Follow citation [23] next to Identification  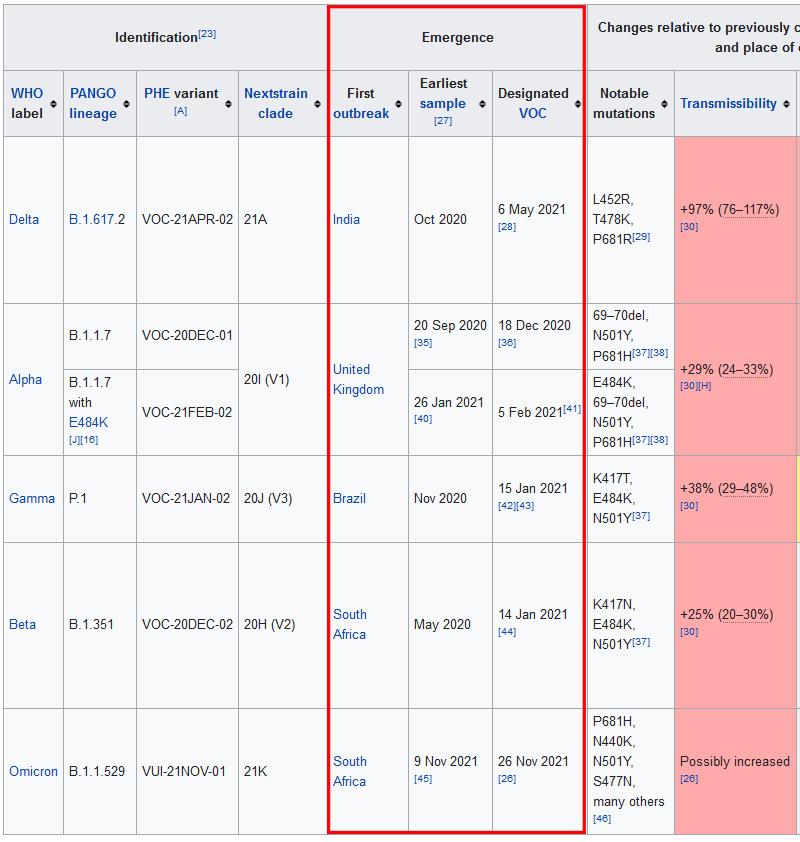click(x=207, y=34)
